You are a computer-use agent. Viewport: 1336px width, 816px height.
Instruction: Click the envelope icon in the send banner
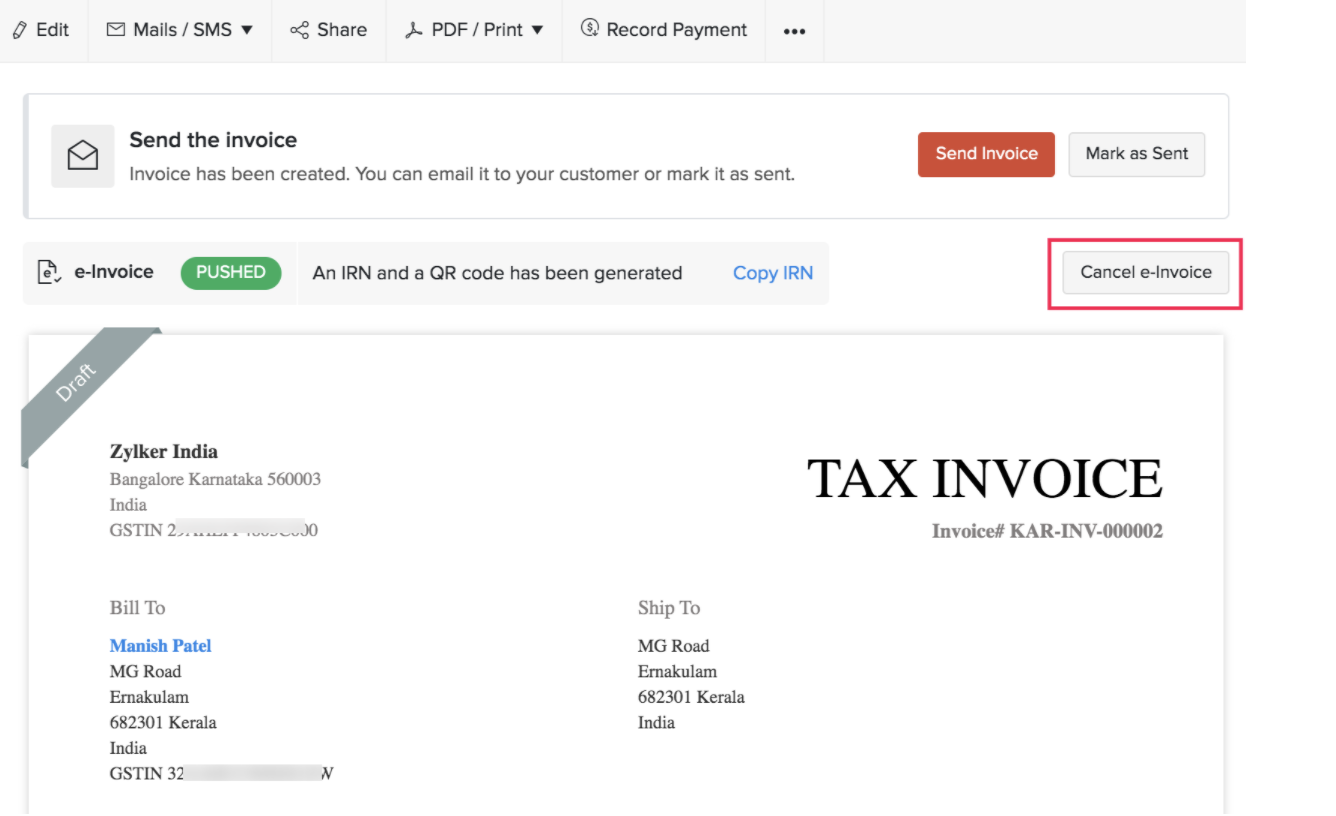(x=82, y=155)
